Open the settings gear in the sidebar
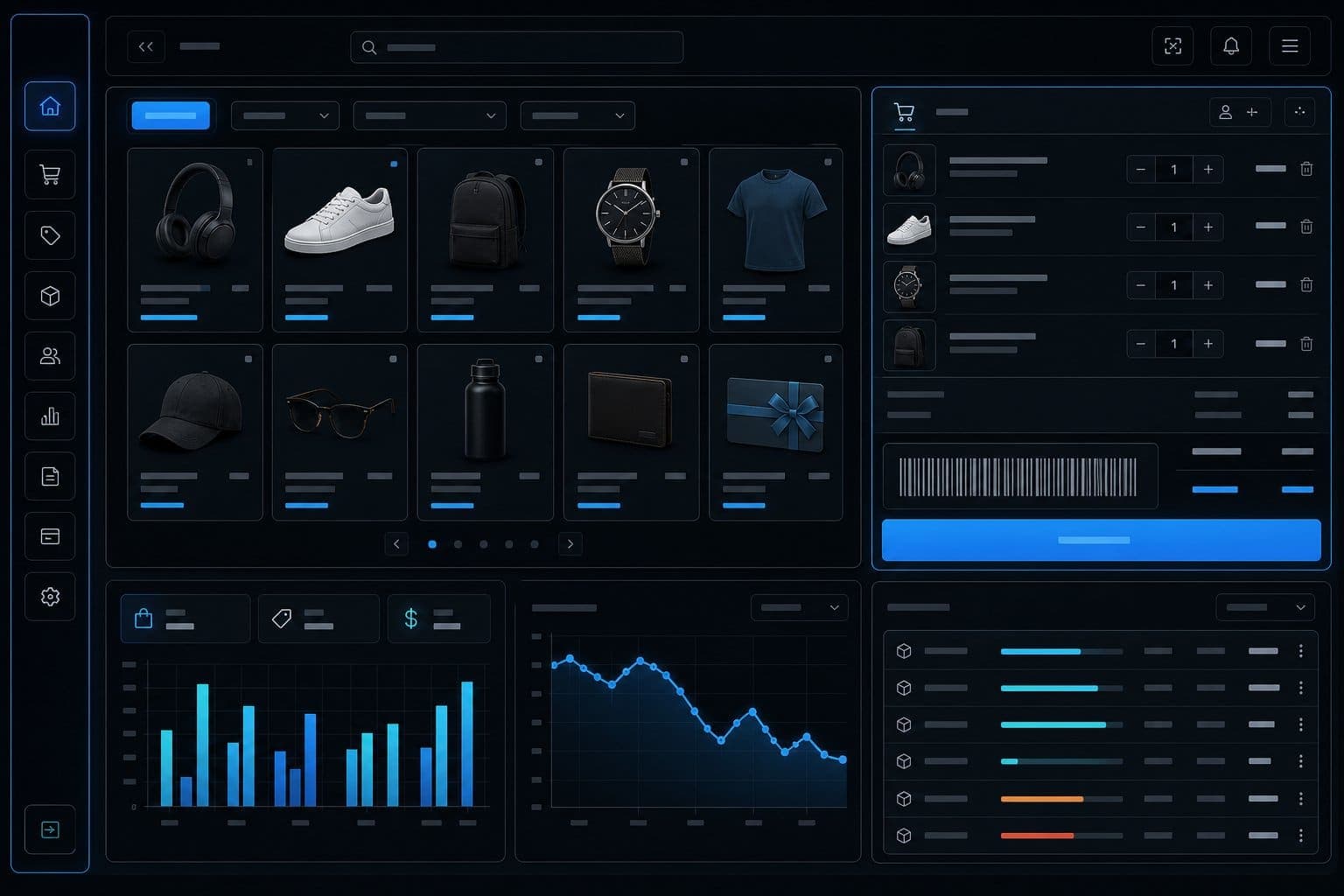1344x896 pixels. point(50,596)
